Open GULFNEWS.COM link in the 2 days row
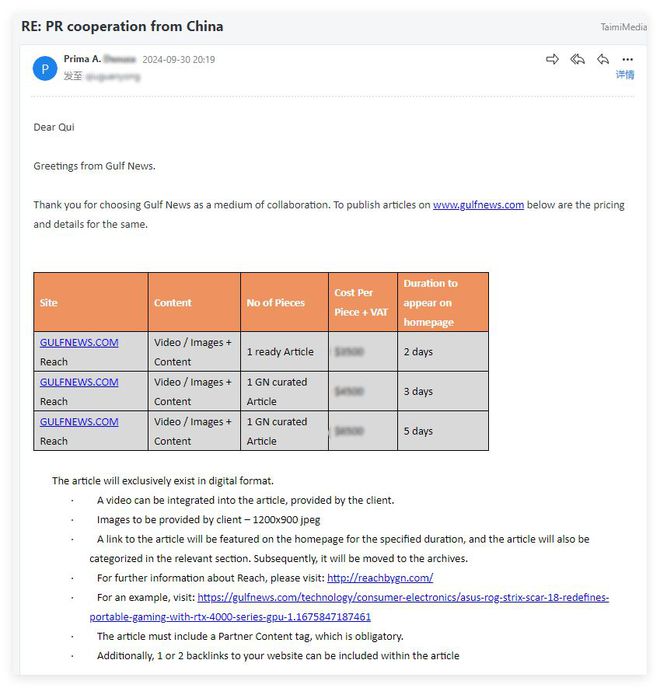The height and width of the screenshot is (688, 660). [x=79, y=343]
